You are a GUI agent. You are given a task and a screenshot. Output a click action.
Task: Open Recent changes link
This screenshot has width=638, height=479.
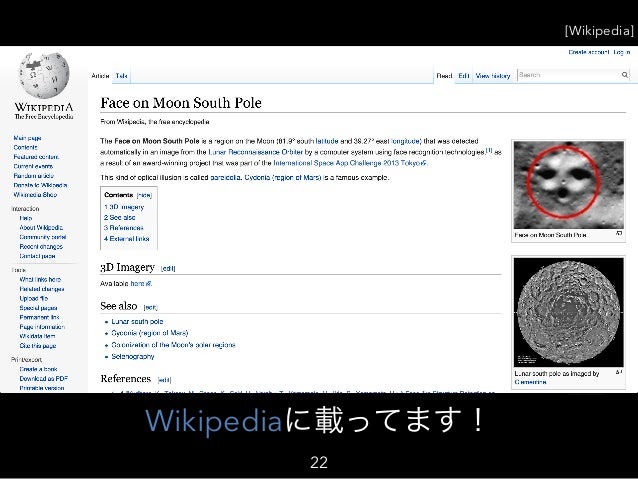[x=41, y=247]
